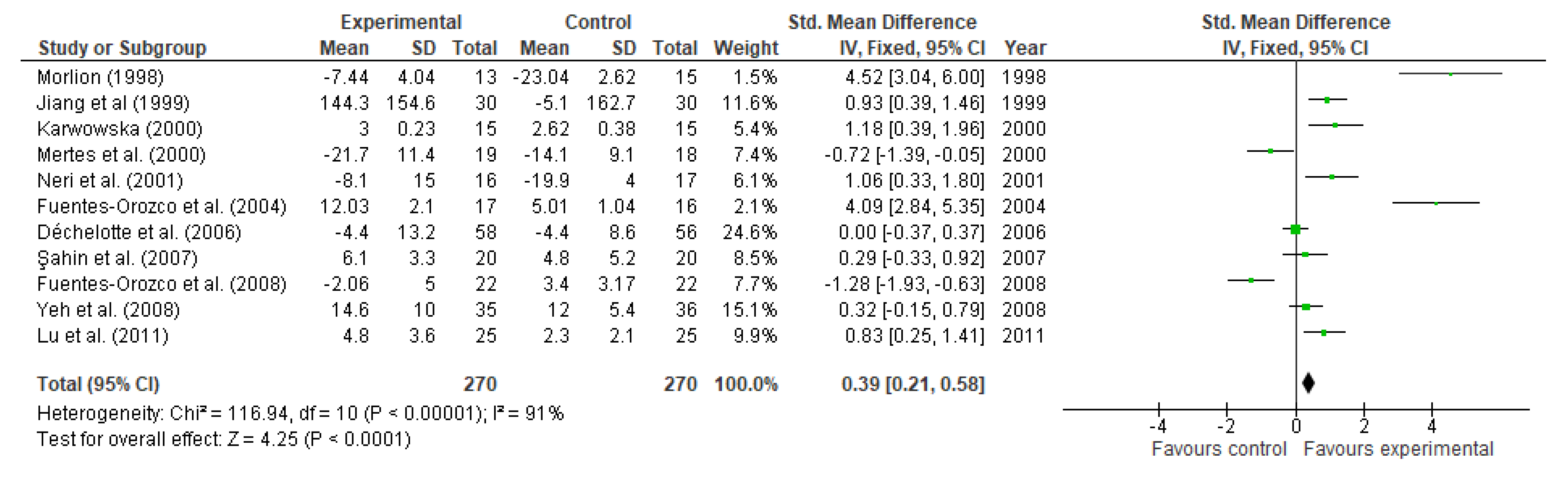Select the Study or Subgroup column header

tap(122, 48)
